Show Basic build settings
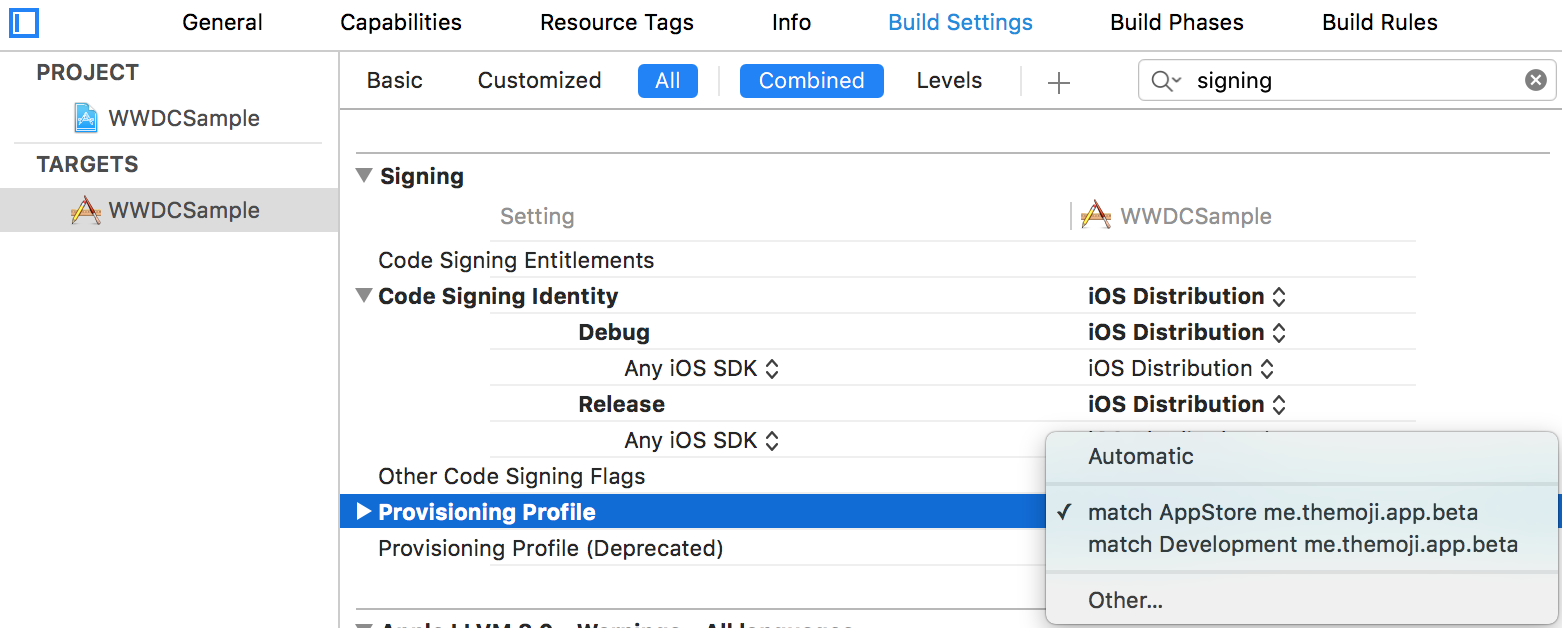1562x628 pixels. (394, 81)
